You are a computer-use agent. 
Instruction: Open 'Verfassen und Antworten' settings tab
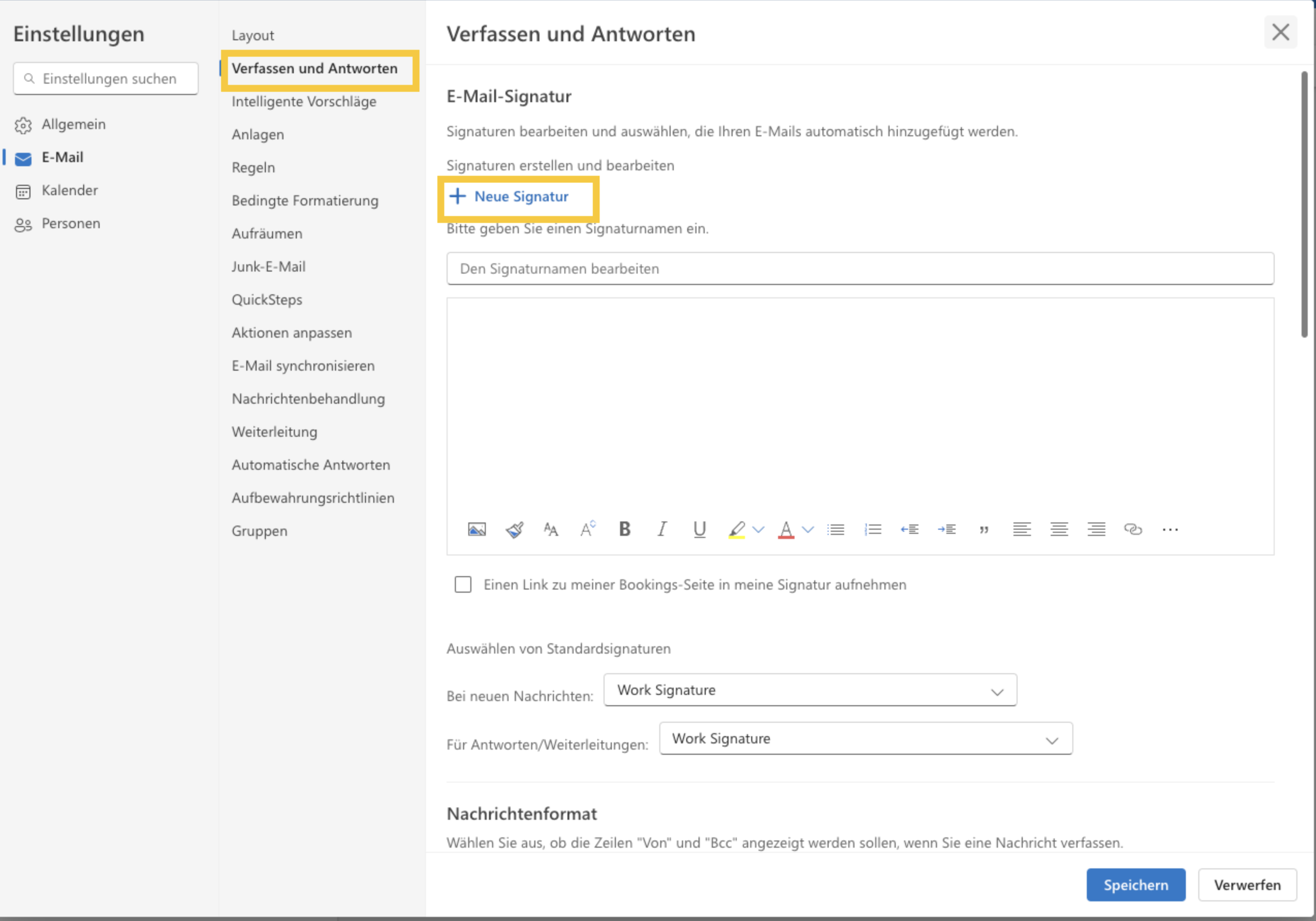click(315, 68)
